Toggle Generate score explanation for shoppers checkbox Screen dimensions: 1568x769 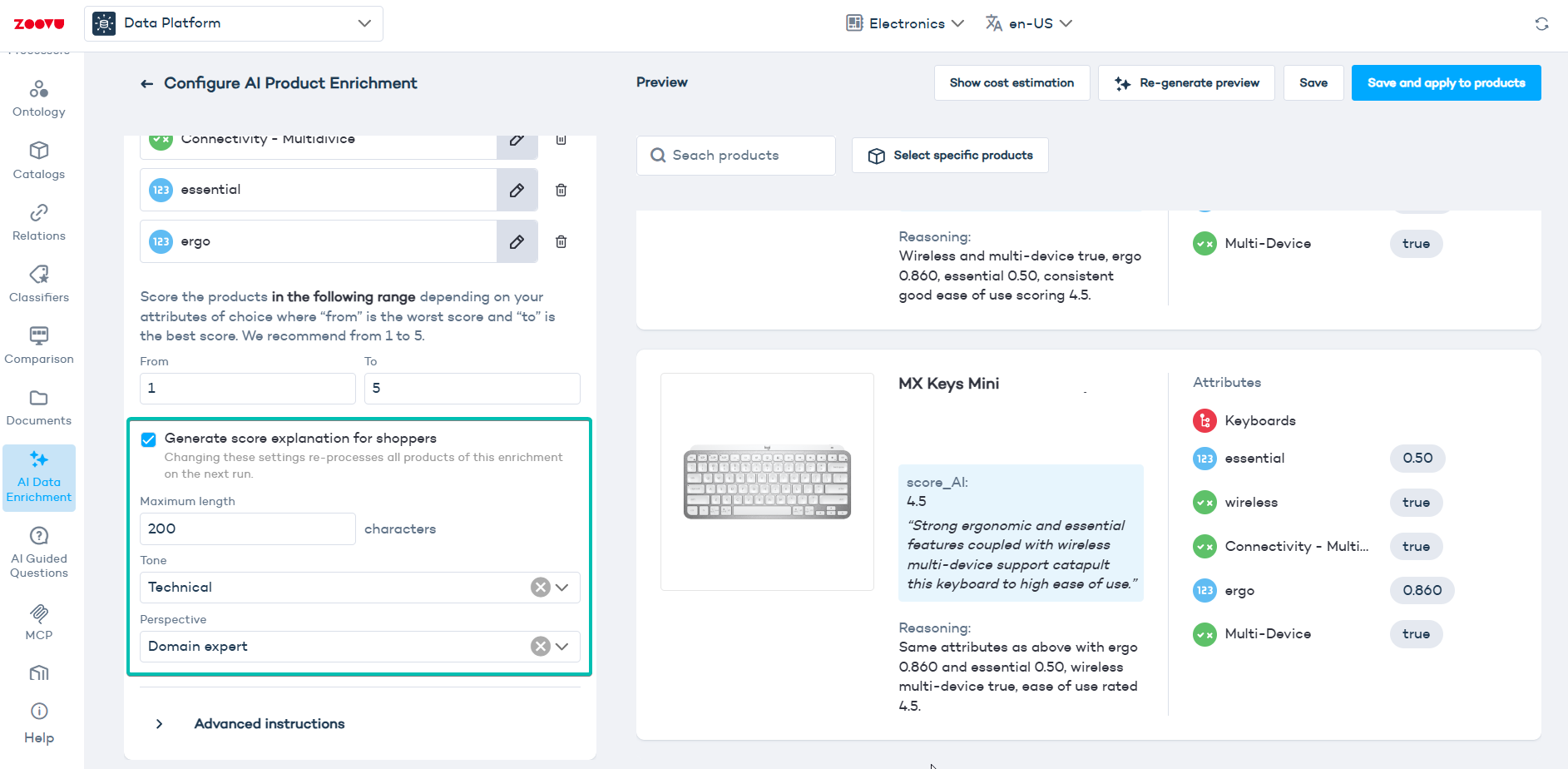pos(148,439)
